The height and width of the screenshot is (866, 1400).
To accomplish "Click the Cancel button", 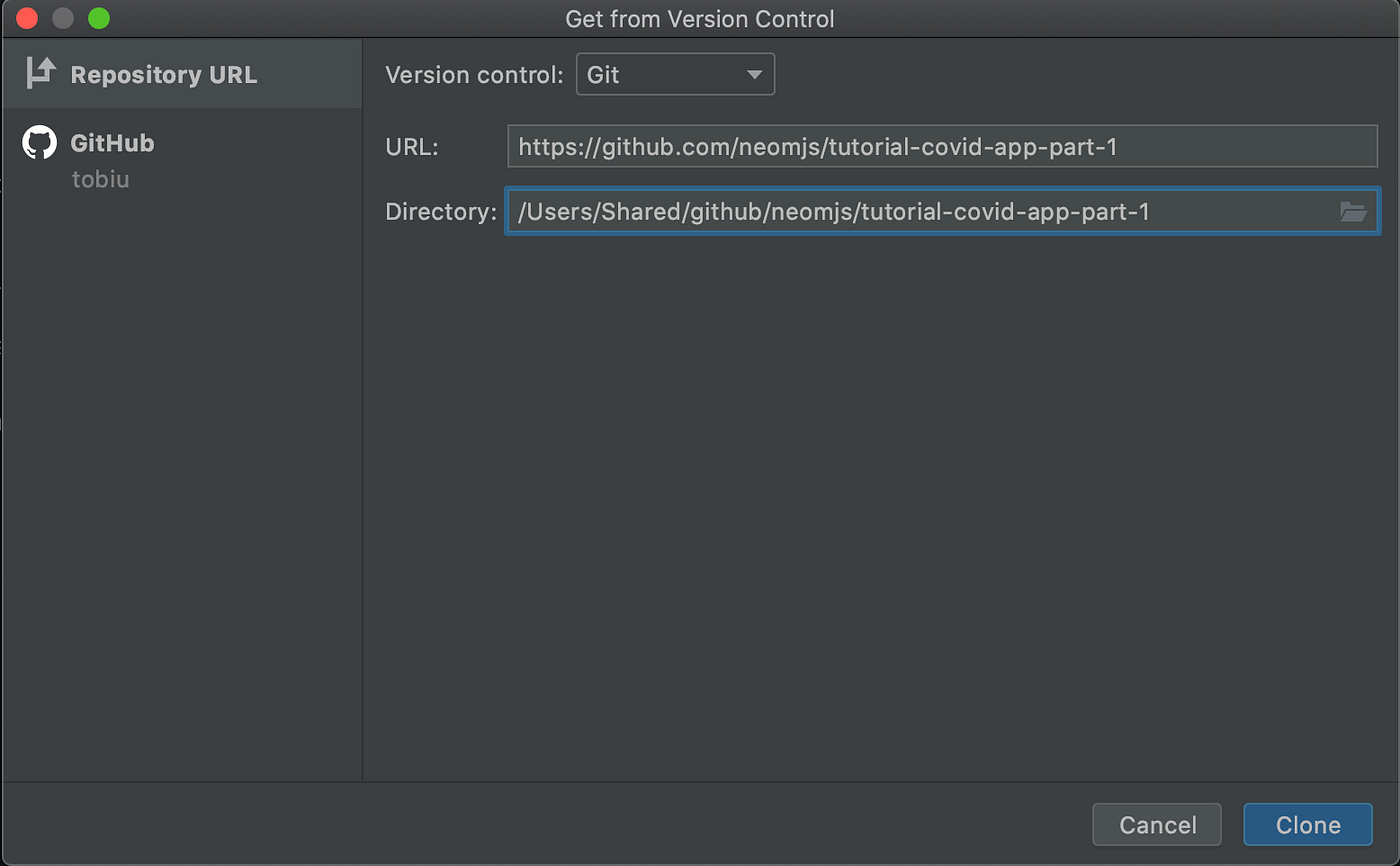I will (x=1156, y=824).
